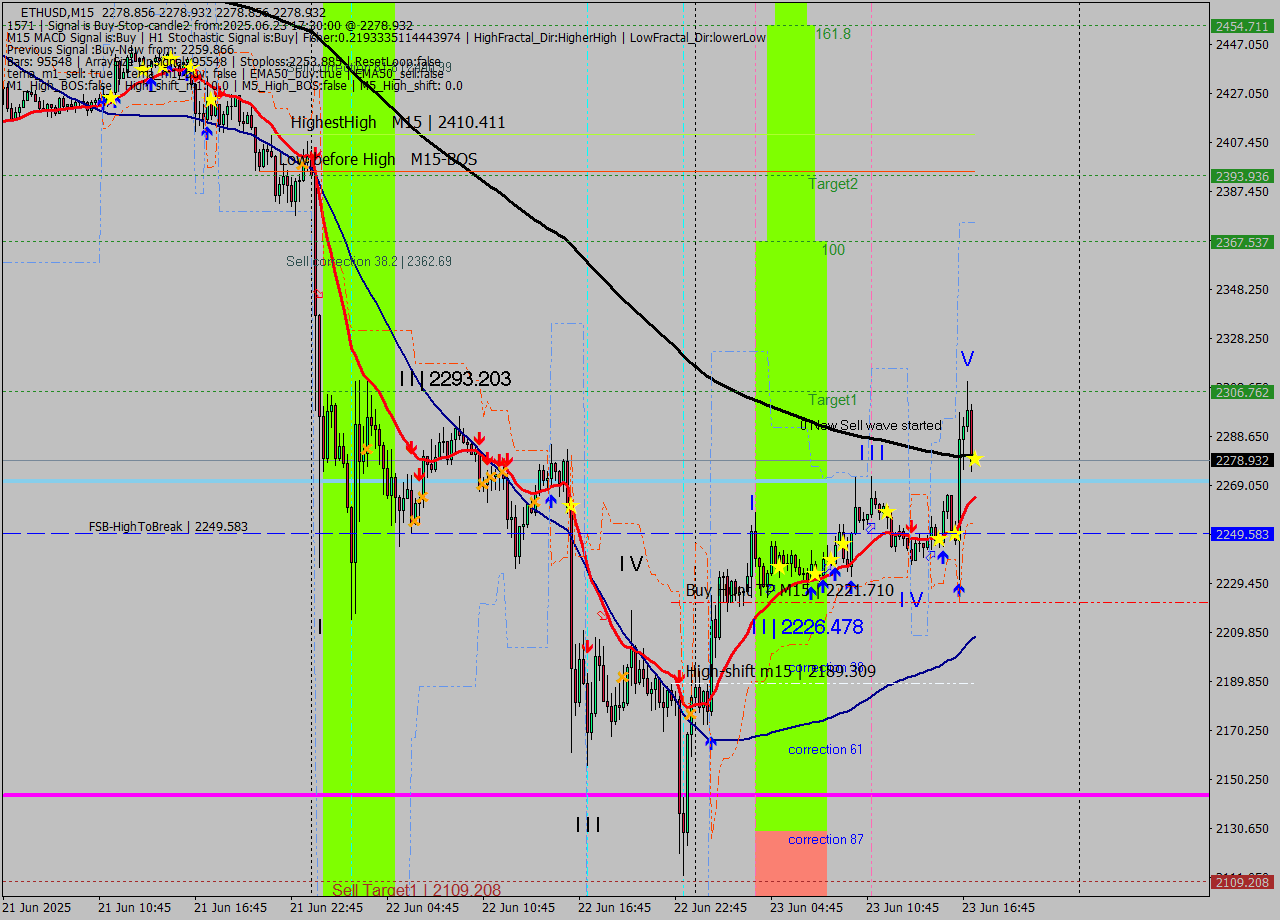This screenshot has height=920, width=1280.
Task: Click the green 2454.711 price axis tag
Action: tap(1241, 26)
